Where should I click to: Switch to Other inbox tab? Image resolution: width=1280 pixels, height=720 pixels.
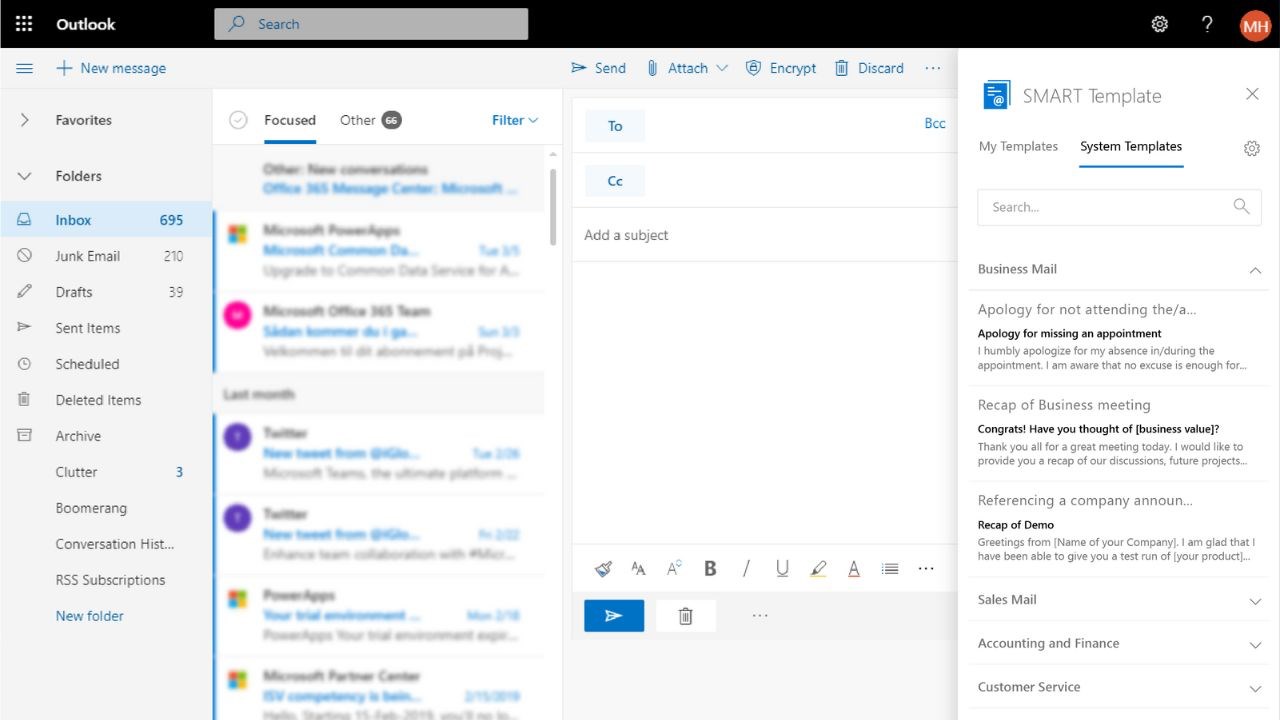pyautogui.click(x=370, y=120)
